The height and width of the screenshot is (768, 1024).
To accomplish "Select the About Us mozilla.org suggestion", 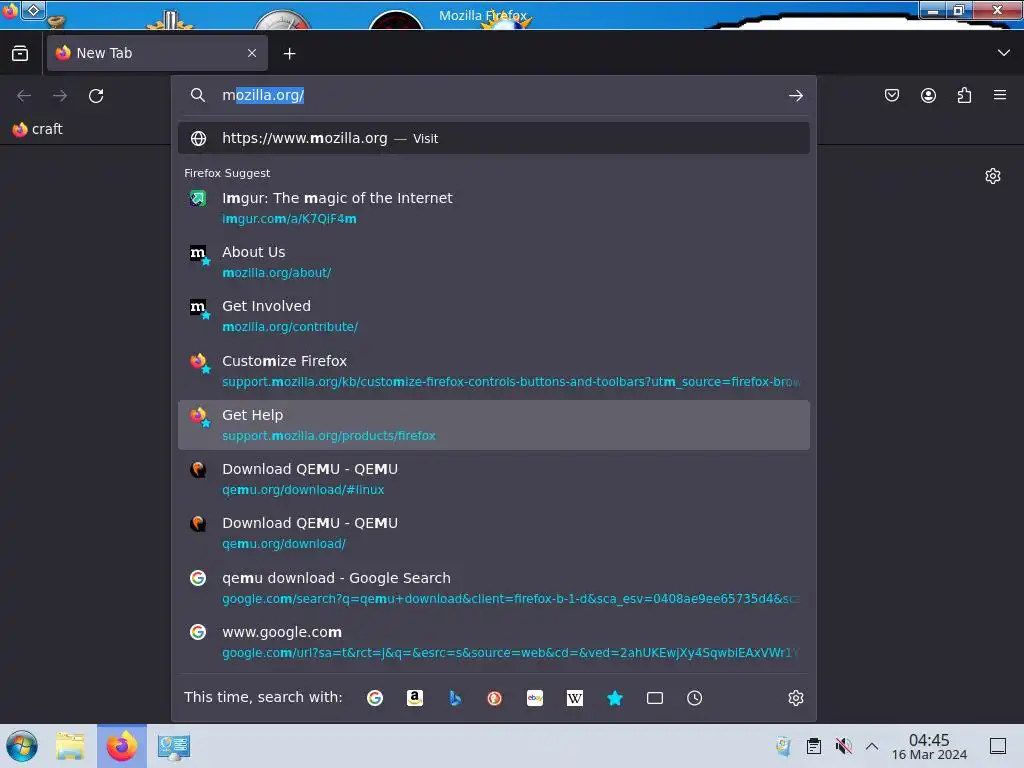I will pos(494,262).
